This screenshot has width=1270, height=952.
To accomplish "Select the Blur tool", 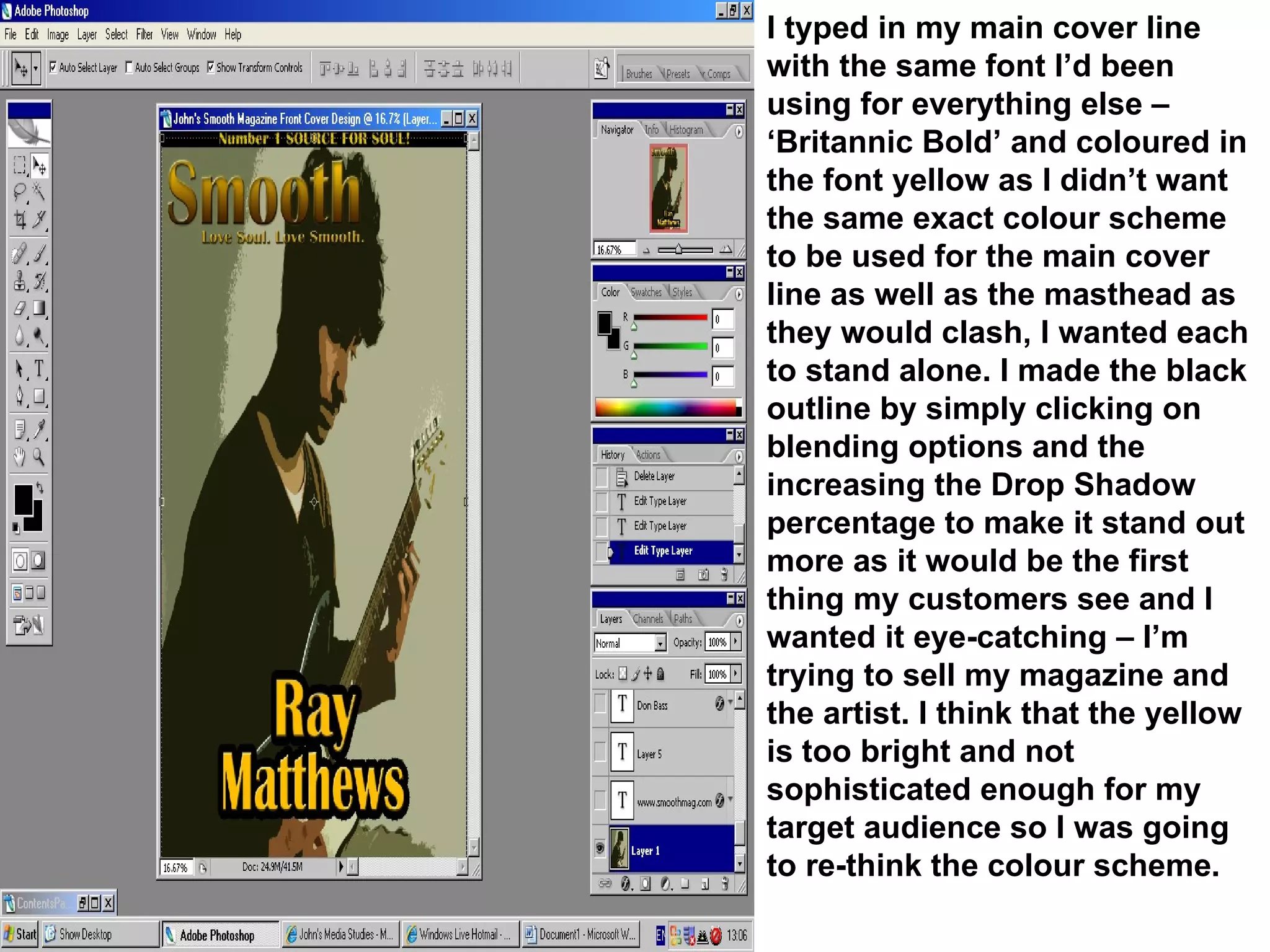I will pos(20,335).
